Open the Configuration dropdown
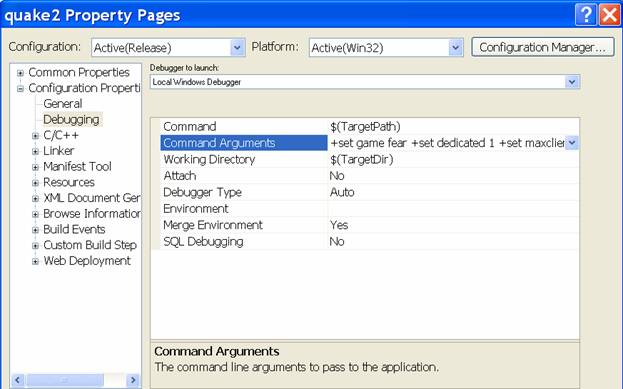623x389 pixels. click(237, 48)
